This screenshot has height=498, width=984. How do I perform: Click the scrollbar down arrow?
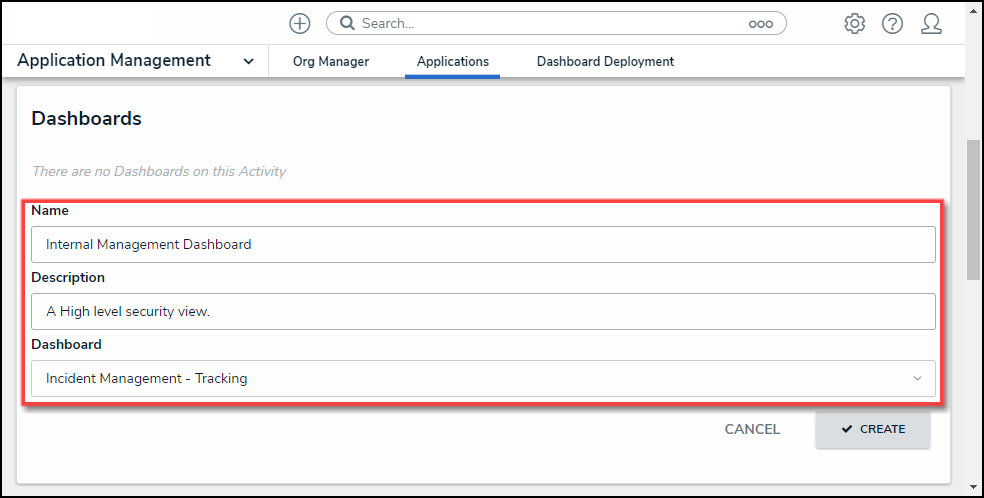[x=973, y=489]
